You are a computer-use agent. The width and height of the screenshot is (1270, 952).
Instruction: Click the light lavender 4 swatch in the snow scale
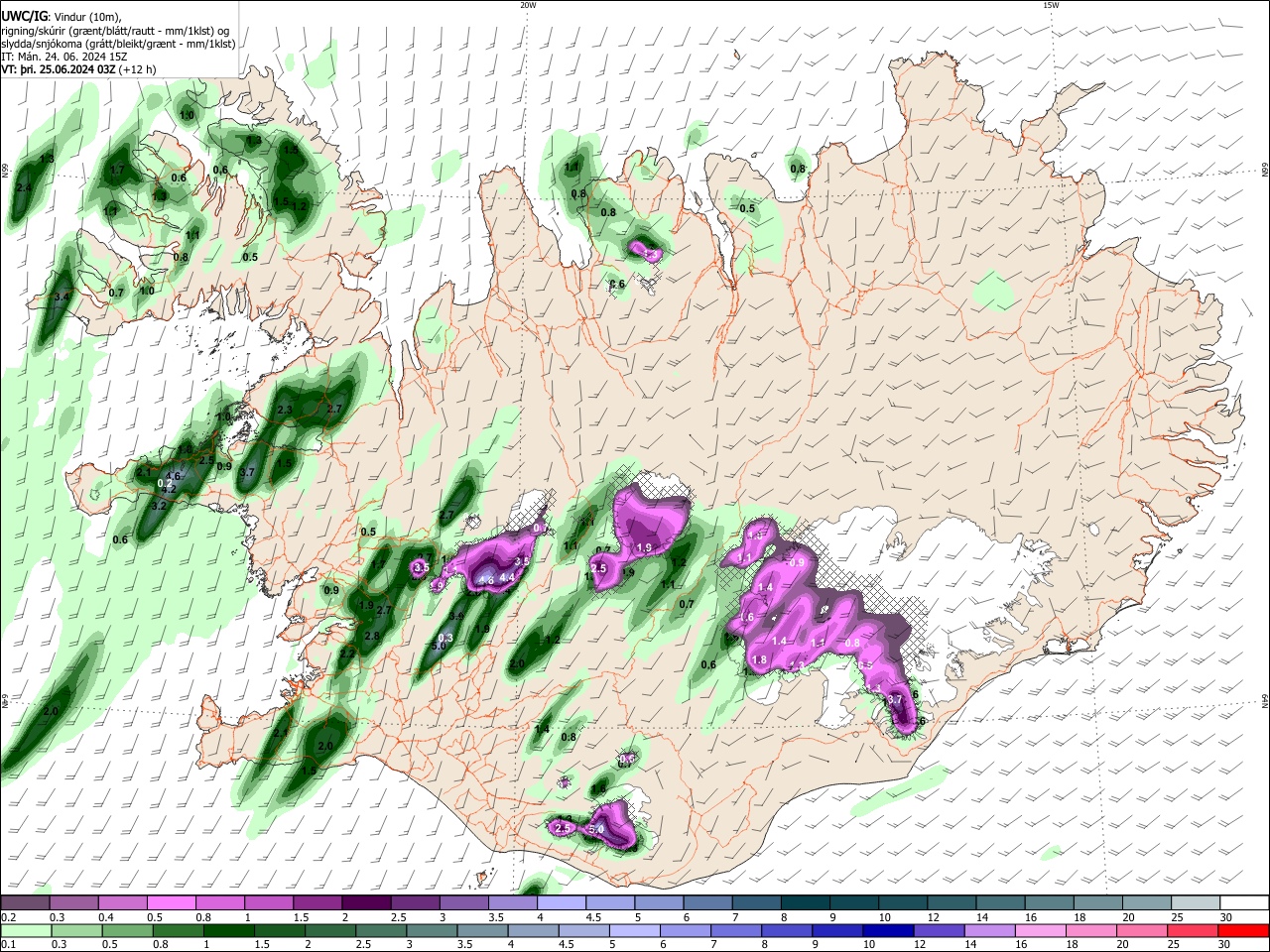tap(562, 903)
